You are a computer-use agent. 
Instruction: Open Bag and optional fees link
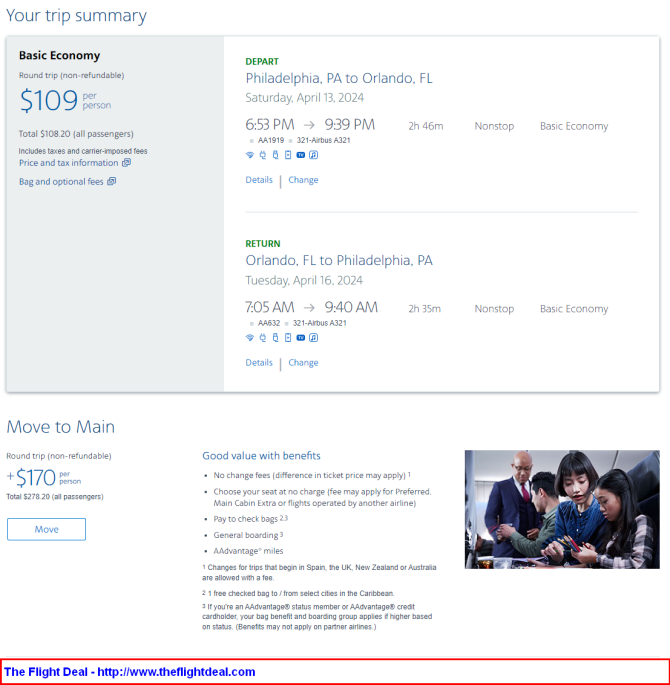point(61,182)
